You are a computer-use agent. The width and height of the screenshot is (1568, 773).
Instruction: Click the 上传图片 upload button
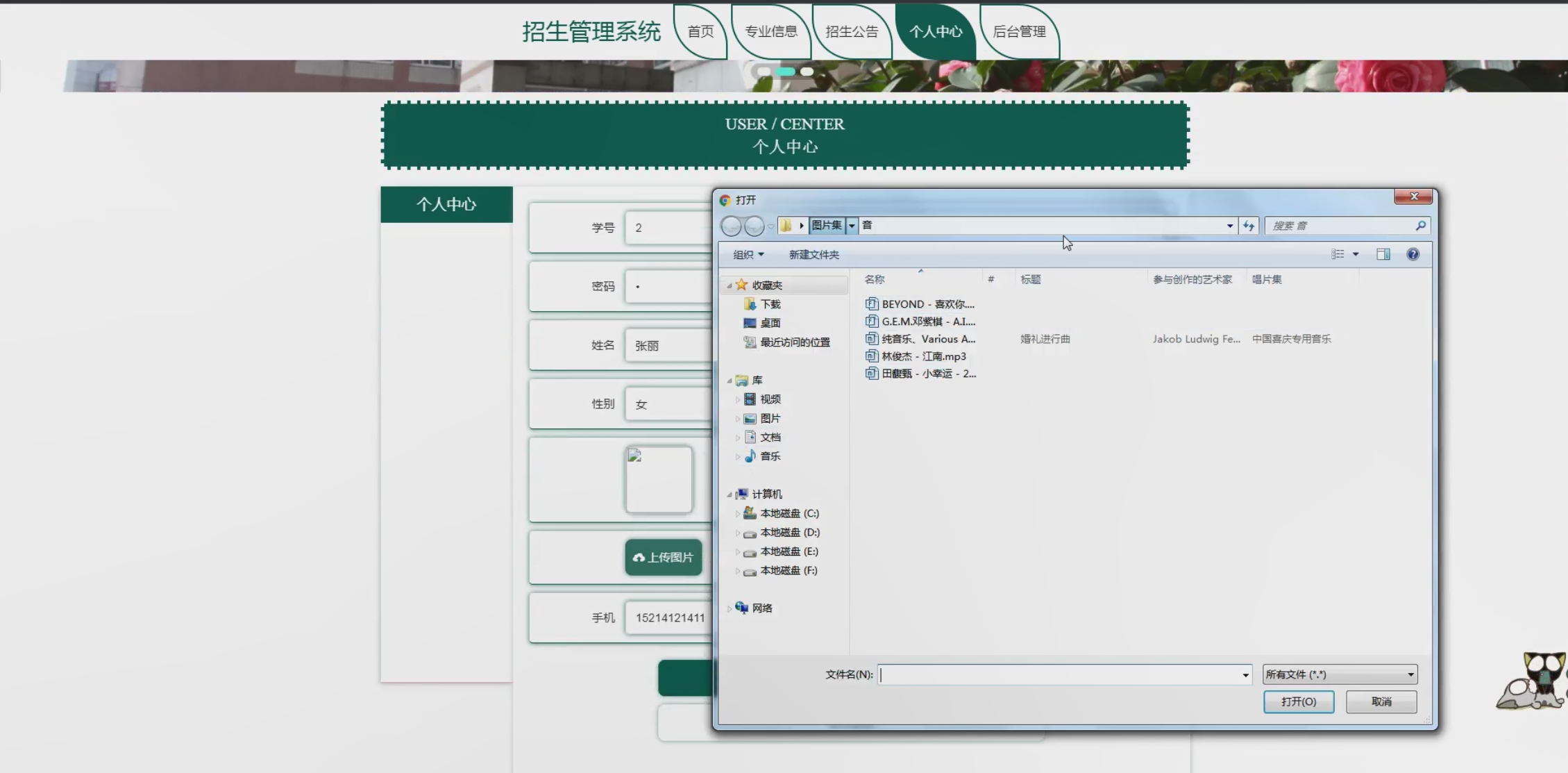click(663, 557)
